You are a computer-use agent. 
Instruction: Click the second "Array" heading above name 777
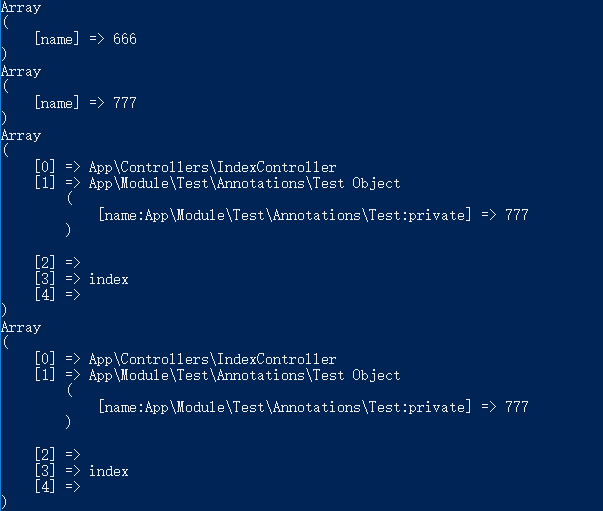click(x=21, y=71)
